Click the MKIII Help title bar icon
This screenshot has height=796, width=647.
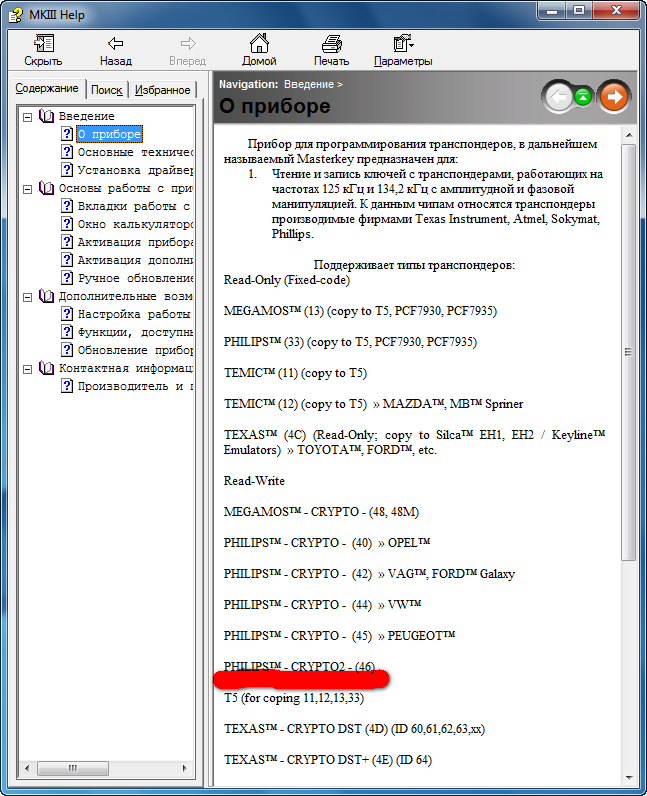16,15
